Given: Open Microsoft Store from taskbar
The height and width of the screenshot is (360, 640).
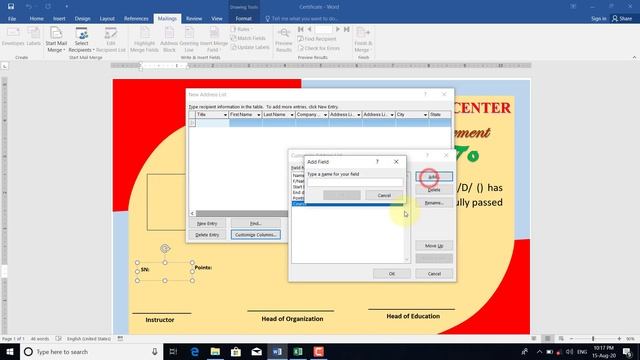Looking at the screenshot, I should pyautogui.click(x=236, y=351).
